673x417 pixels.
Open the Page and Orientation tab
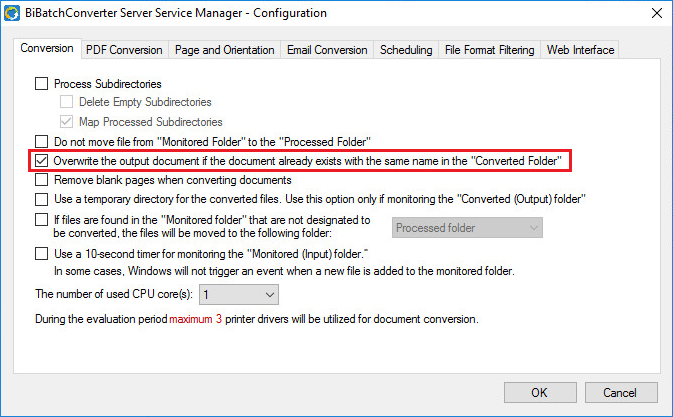point(224,50)
